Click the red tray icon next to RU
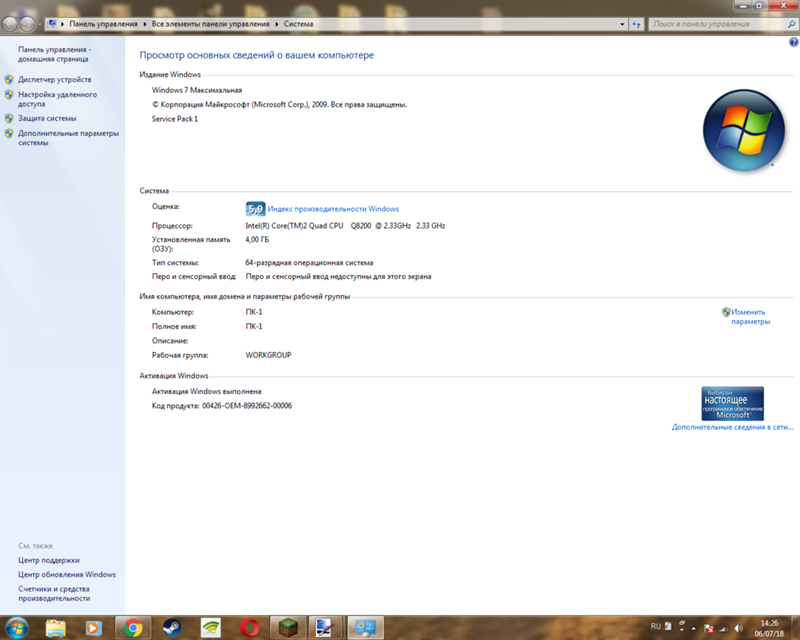This screenshot has width=800, height=640. 668,626
